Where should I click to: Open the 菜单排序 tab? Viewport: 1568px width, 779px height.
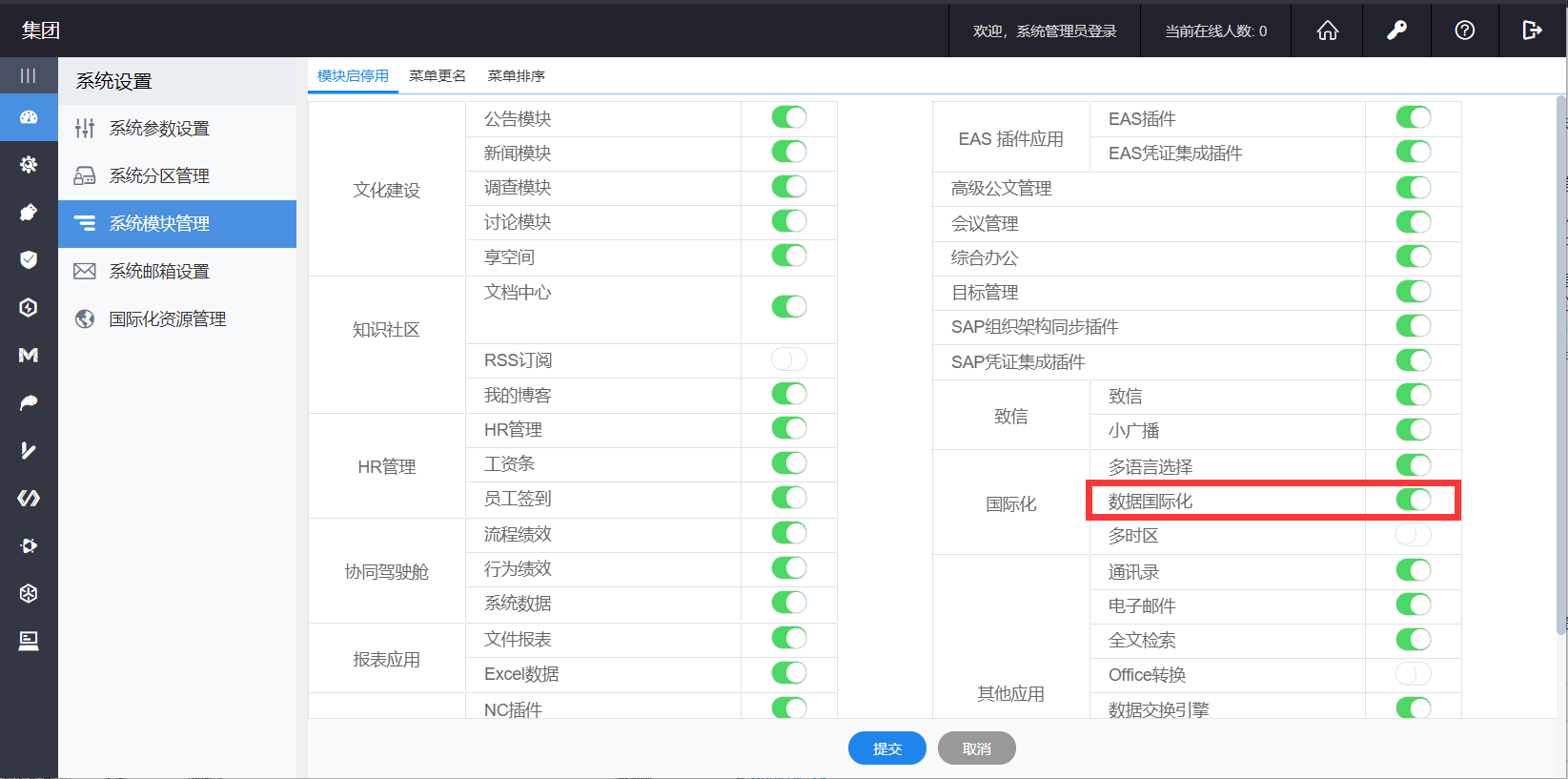click(x=516, y=76)
